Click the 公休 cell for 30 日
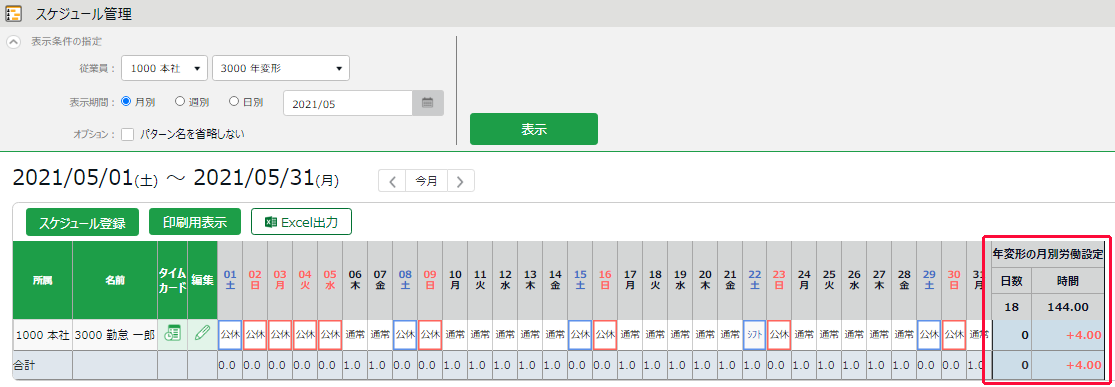The height and width of the screenshot is (387, 1115). coord(954,334)
